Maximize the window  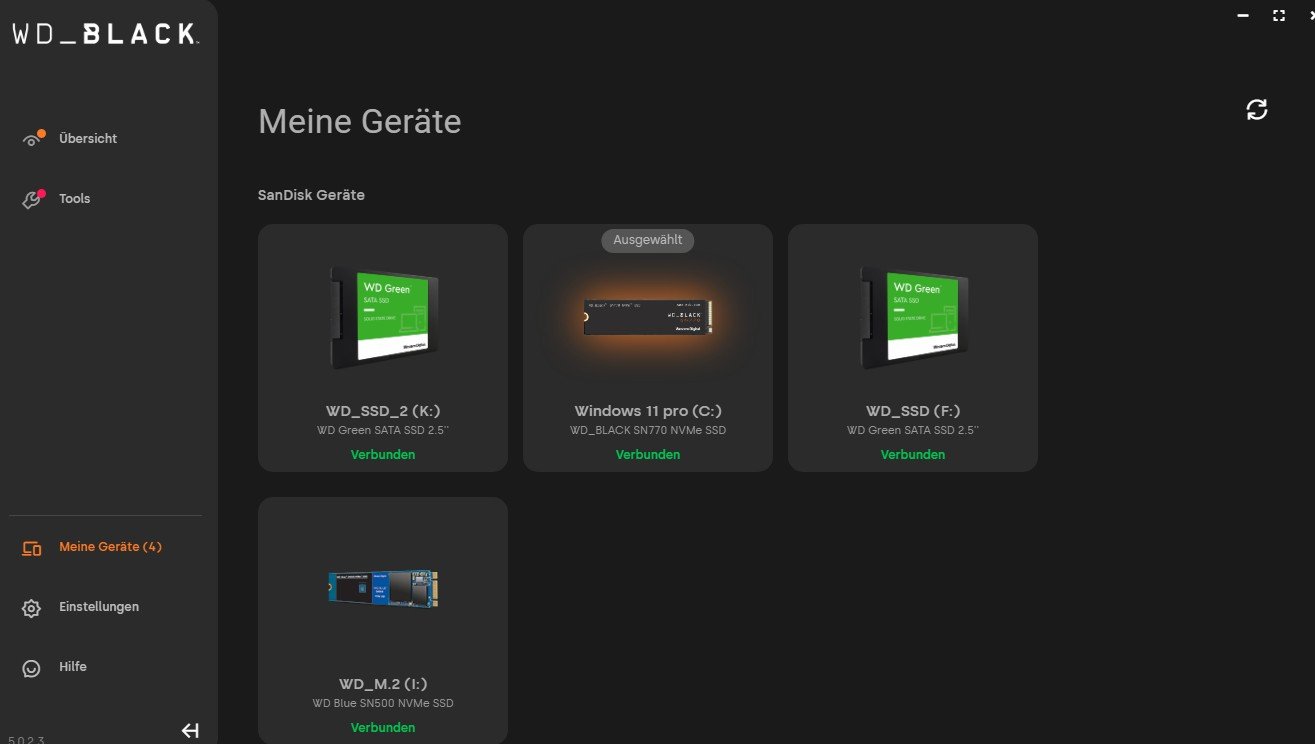pos(1278,16)
